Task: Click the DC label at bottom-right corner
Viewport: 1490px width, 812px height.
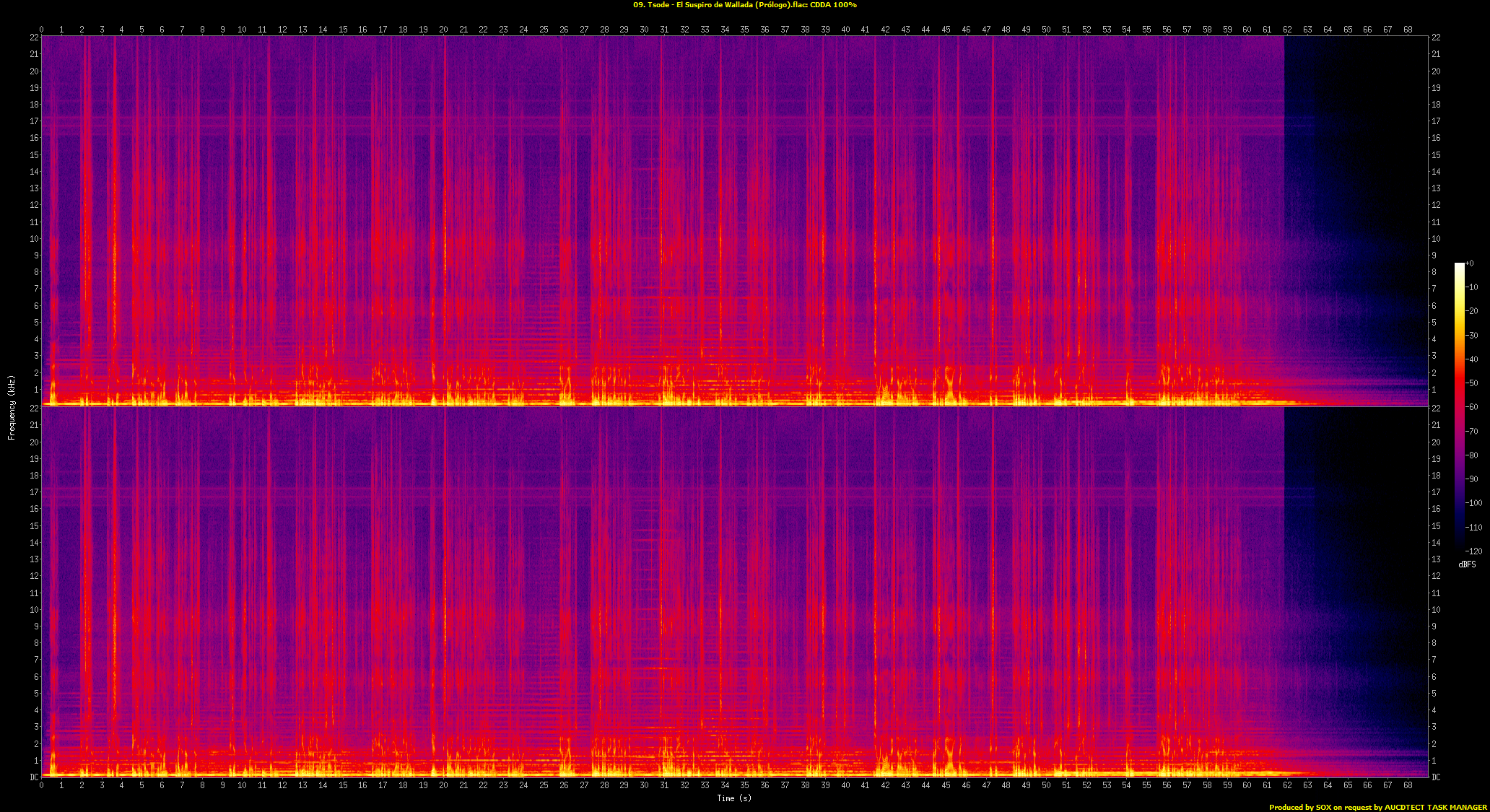Action: (1436, 777)
